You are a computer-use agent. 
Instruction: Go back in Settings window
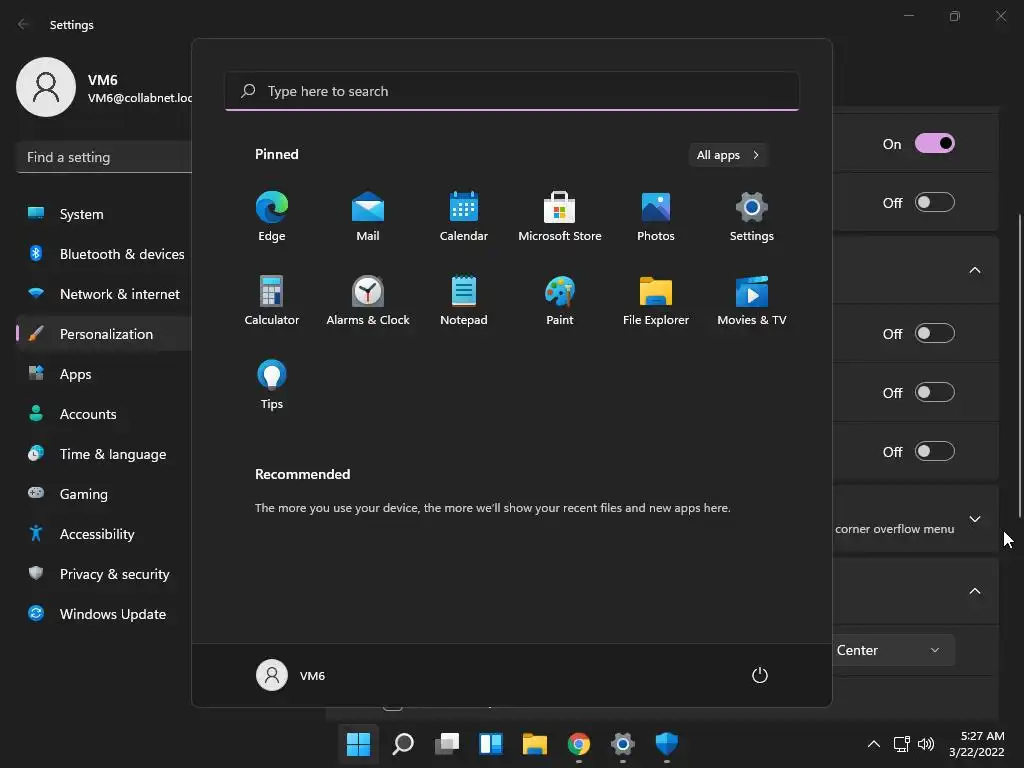(x=23, y=24)
